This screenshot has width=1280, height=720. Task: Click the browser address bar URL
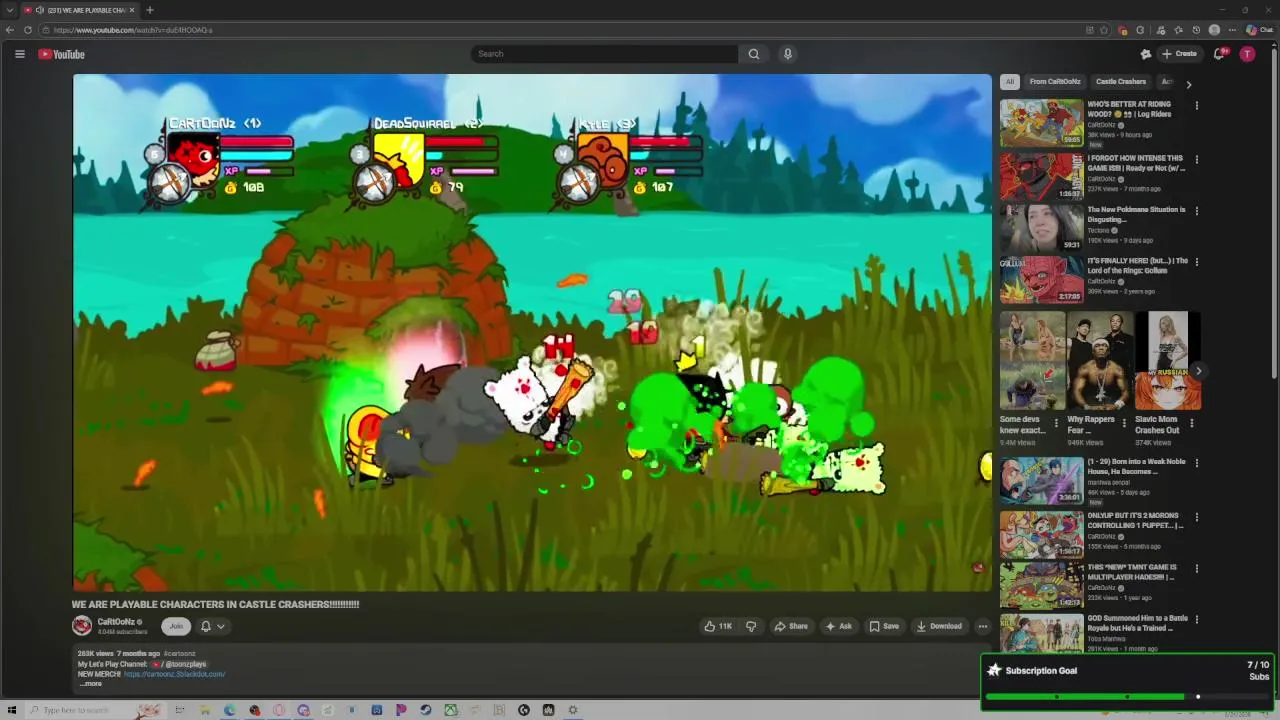[133, 30]
